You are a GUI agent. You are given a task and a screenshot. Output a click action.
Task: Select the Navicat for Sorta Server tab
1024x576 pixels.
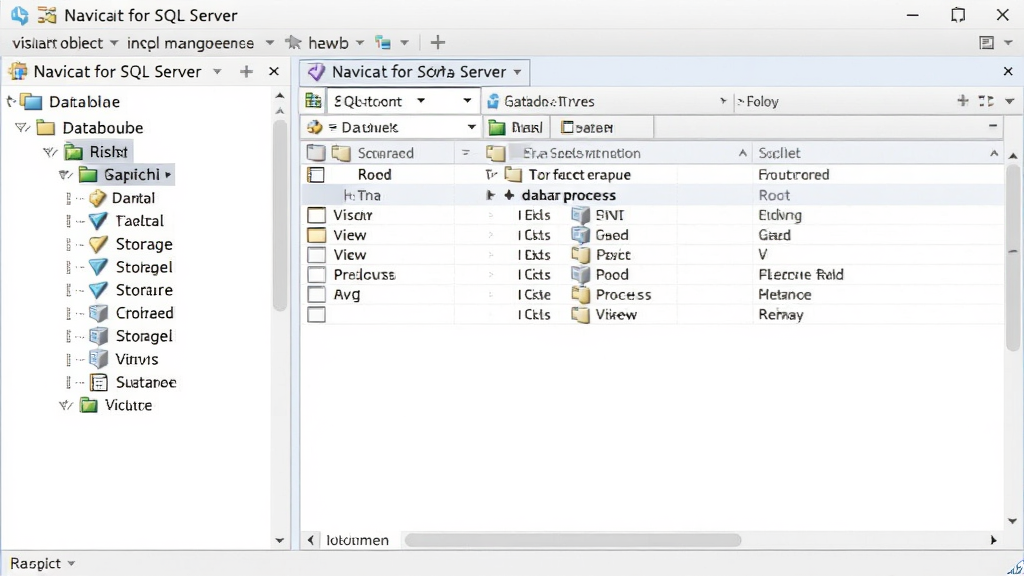click(414, 72)
